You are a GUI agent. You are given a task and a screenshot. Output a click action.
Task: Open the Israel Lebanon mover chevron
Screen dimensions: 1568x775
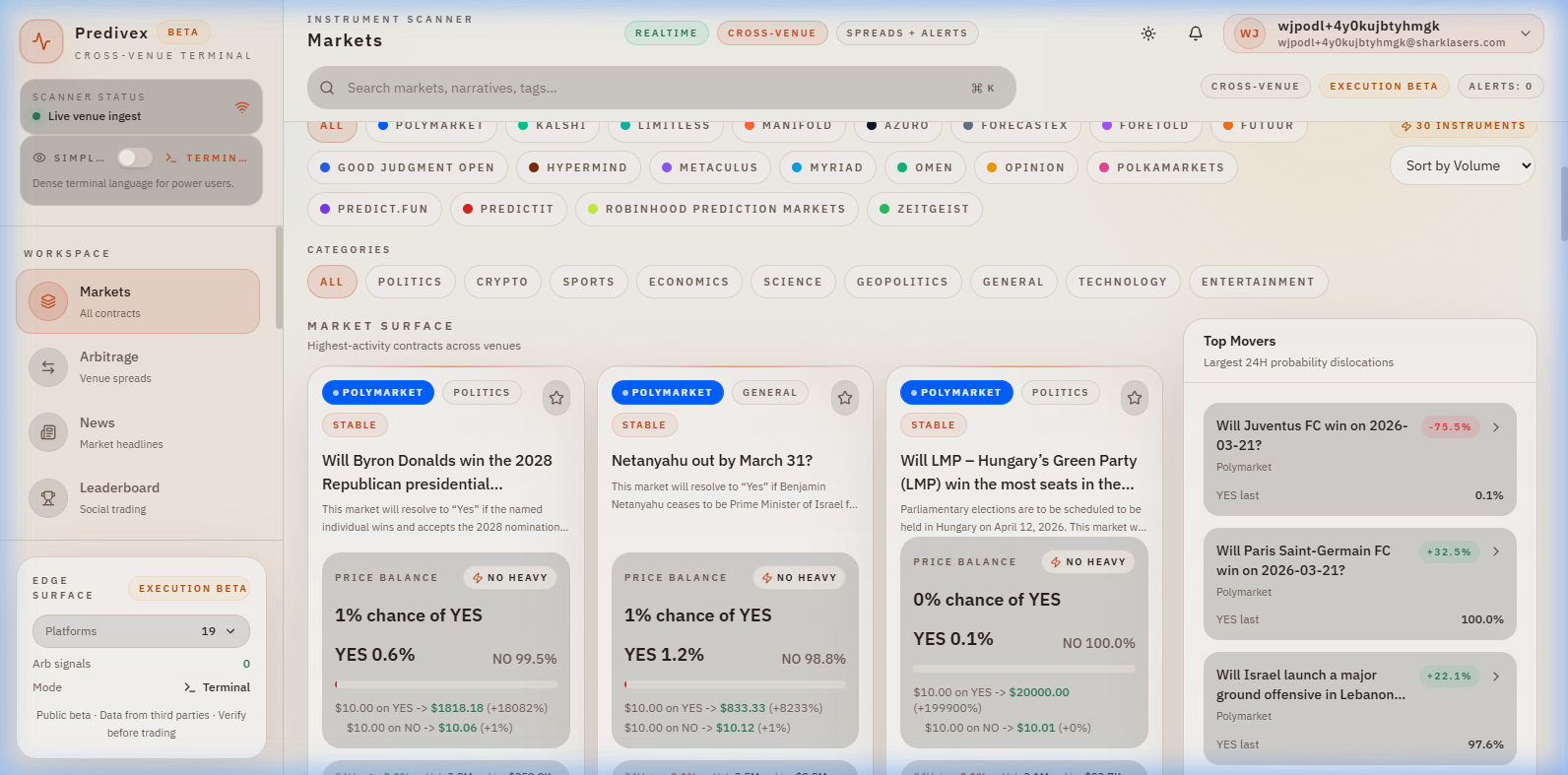(x=1496, y=677)
